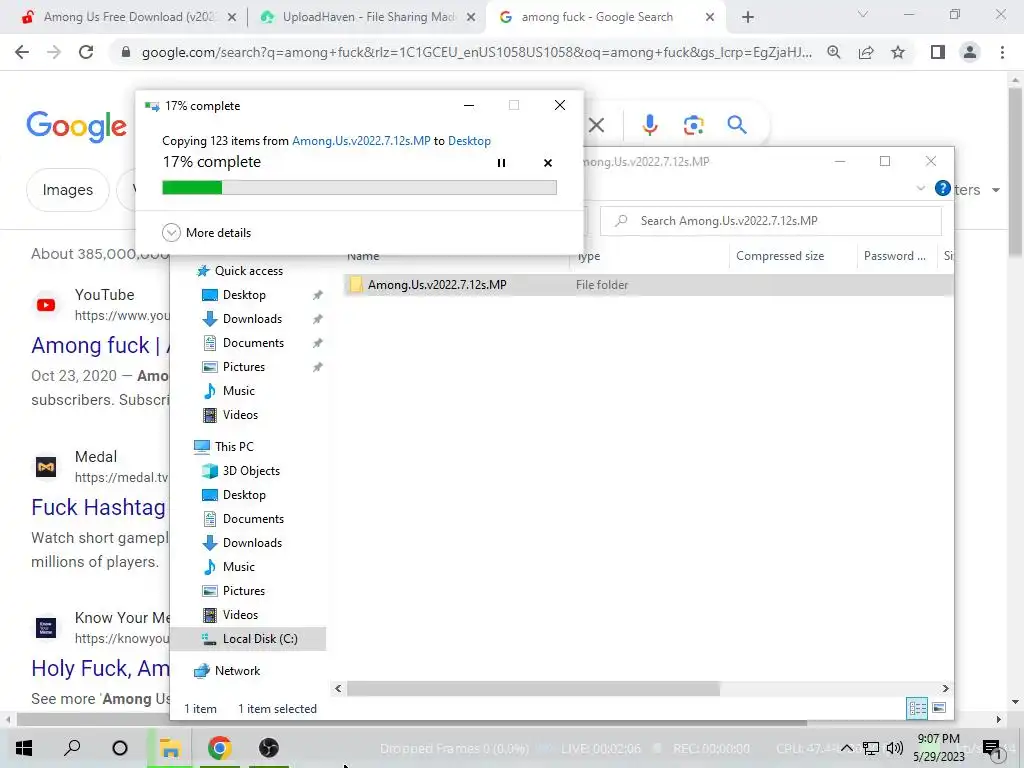Viewport: 1024px width, 768px height.
Task: Open Quick access in navigation pane
Action: pos(248,271)
